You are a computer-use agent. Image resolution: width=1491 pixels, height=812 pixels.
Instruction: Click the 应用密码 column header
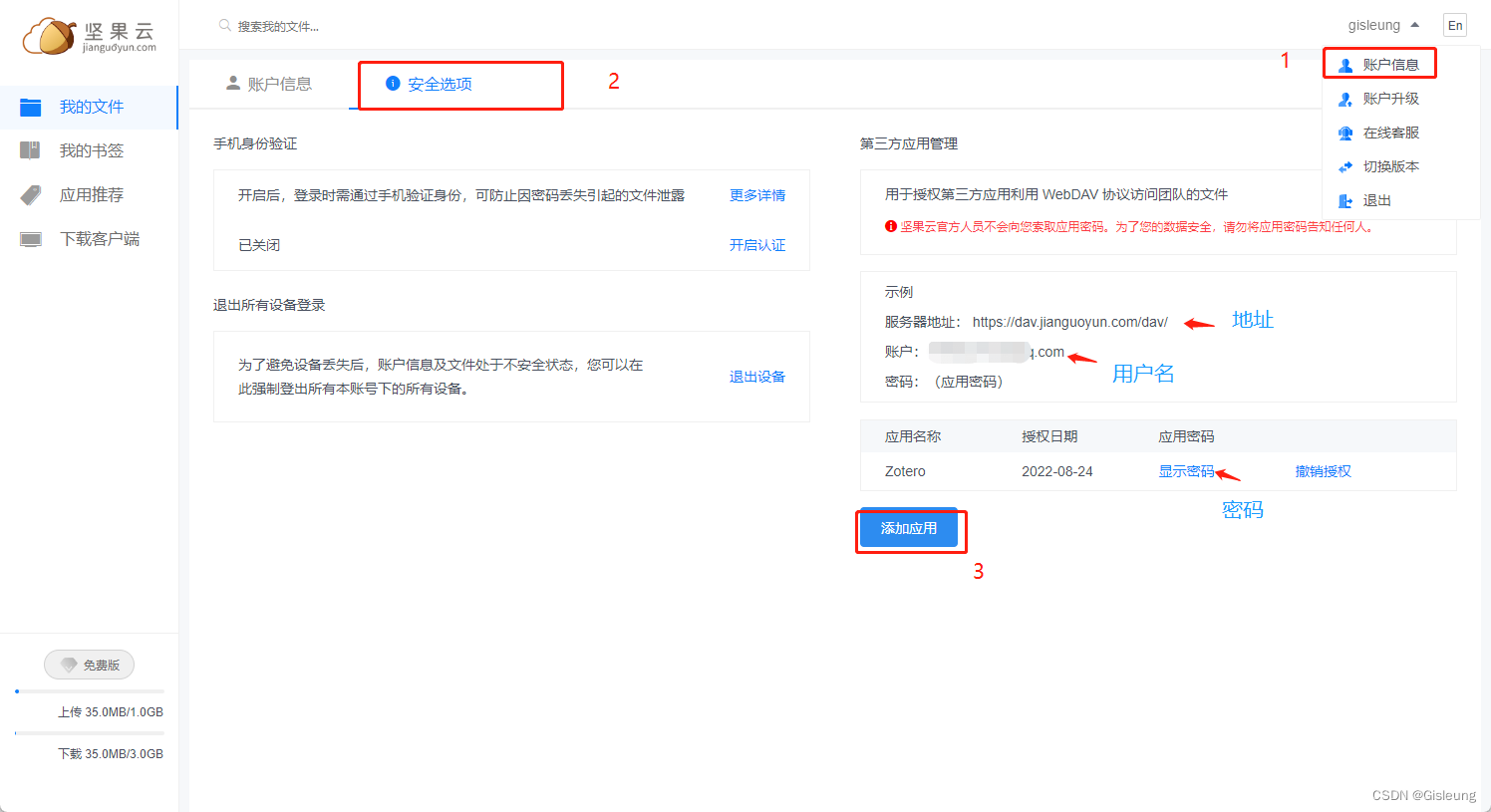(1186, 436)
